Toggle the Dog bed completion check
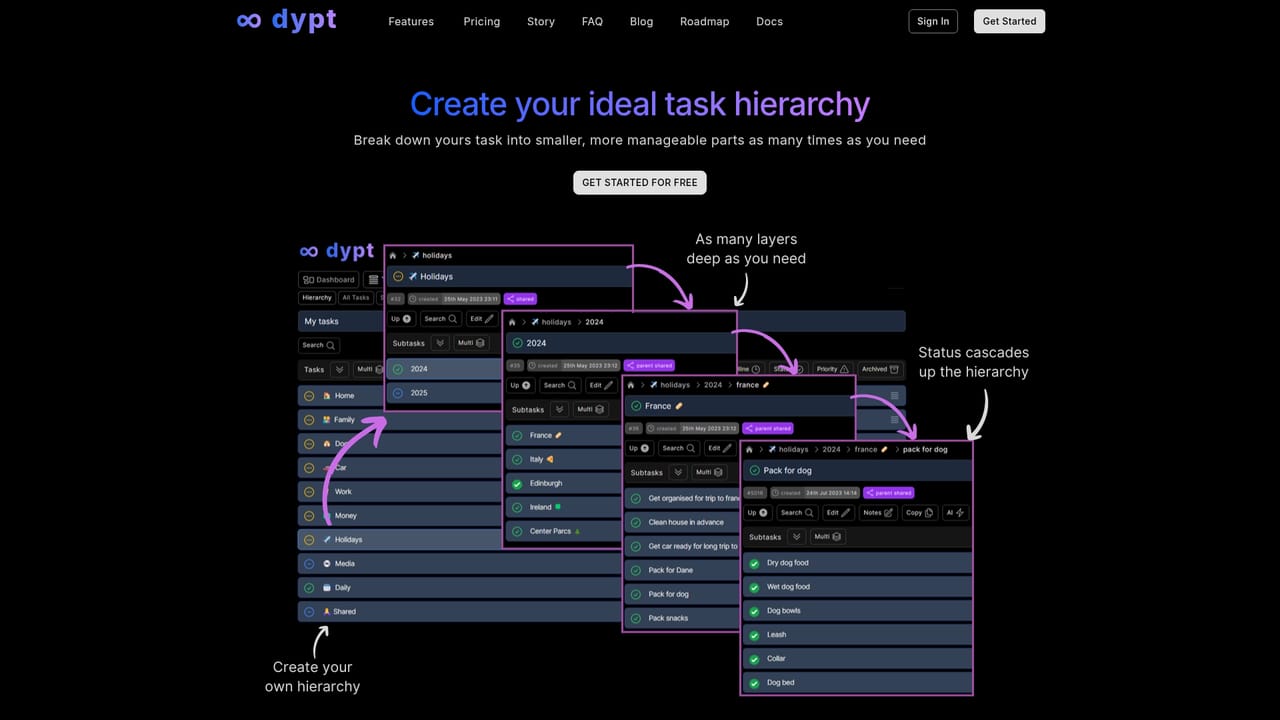1280x720 pixels. tap(755, 683)
